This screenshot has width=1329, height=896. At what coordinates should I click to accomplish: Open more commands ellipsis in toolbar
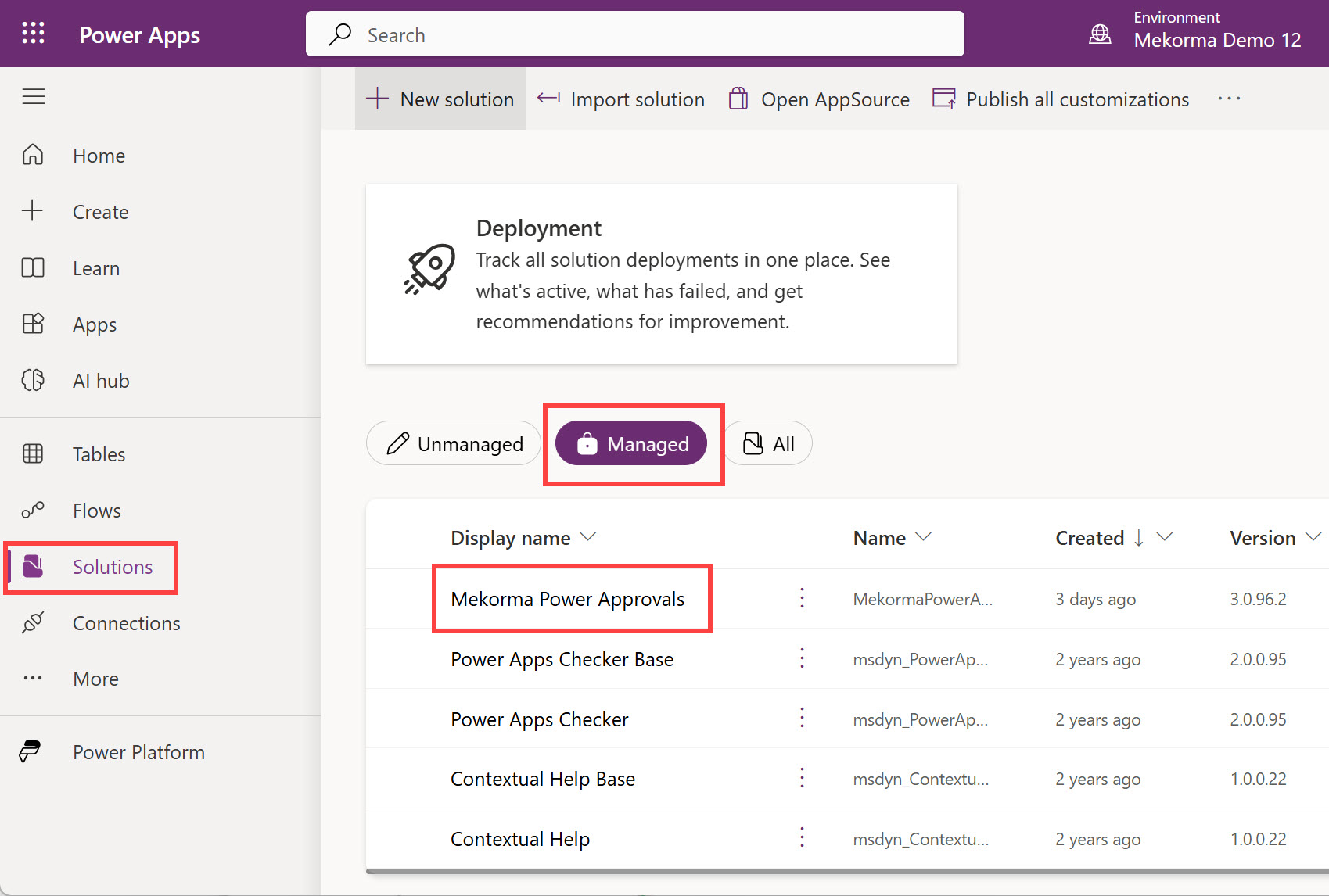tap(1229, 99)
